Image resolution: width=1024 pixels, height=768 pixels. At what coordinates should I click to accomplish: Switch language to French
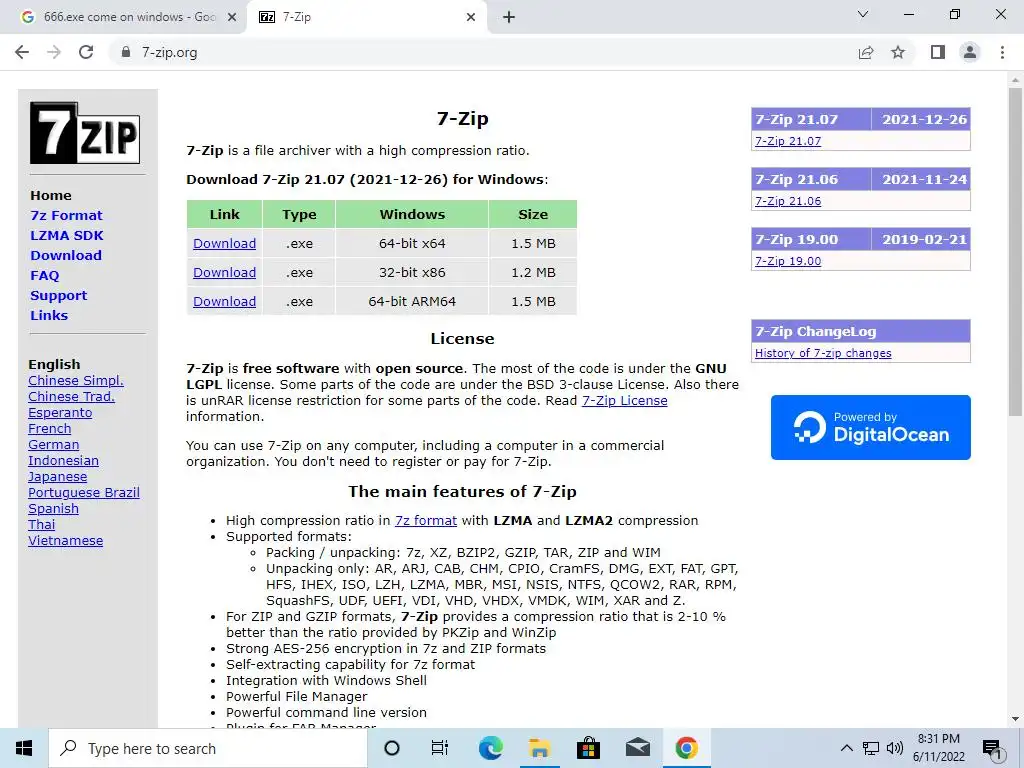click(50, 428)
